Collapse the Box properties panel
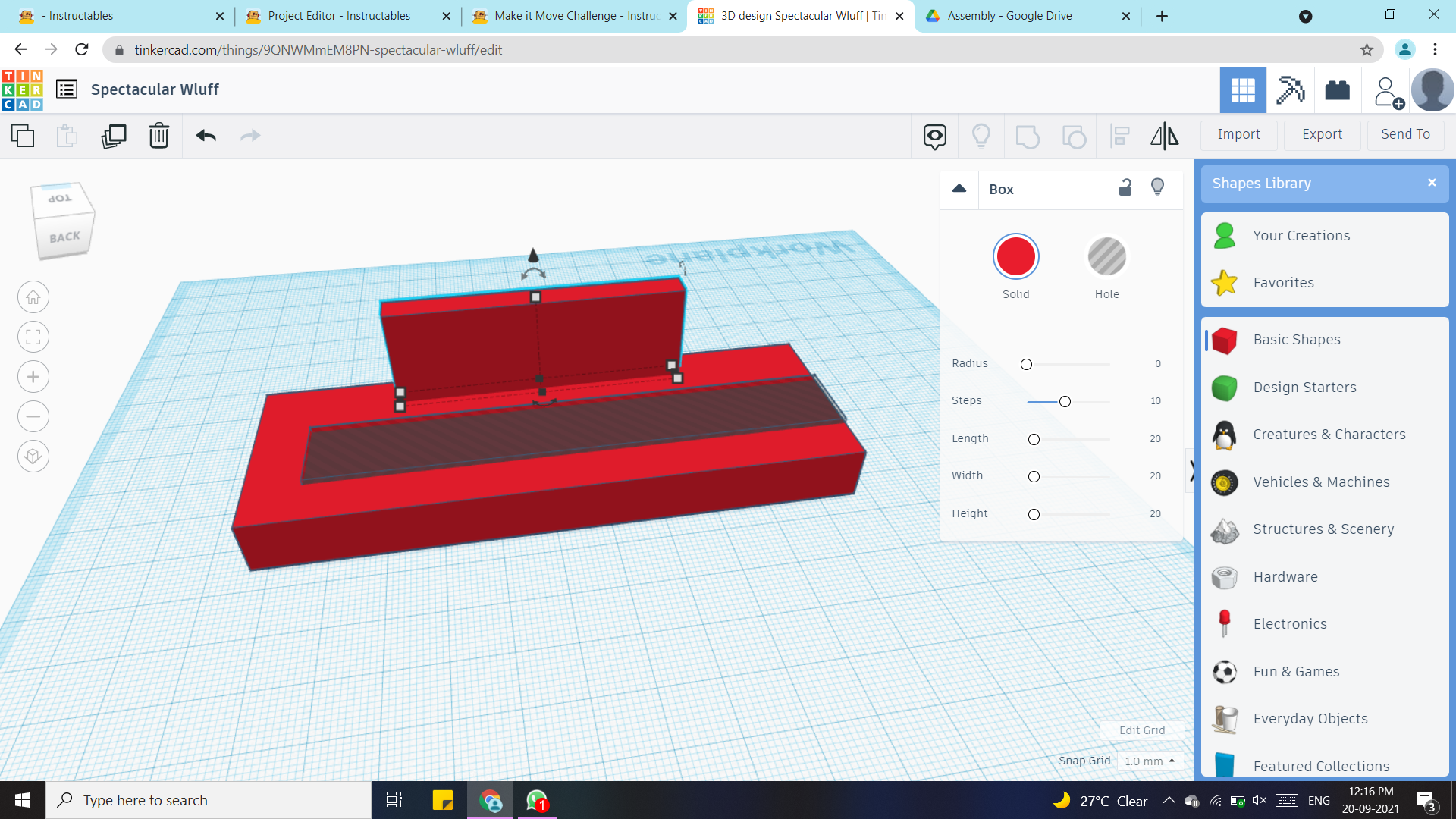The width and height of the screenshot is (1456, 819). tap(959, 189)
